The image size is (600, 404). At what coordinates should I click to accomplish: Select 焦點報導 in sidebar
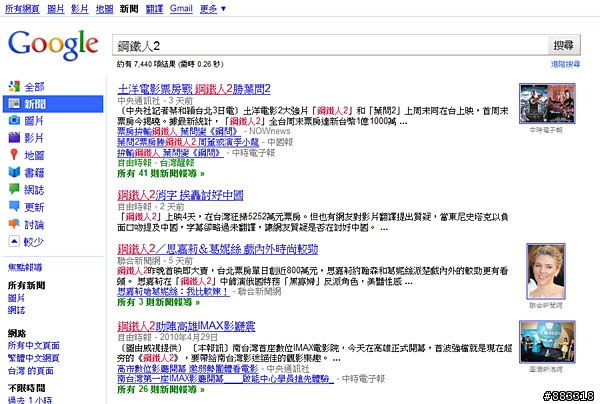coord(25,267)
